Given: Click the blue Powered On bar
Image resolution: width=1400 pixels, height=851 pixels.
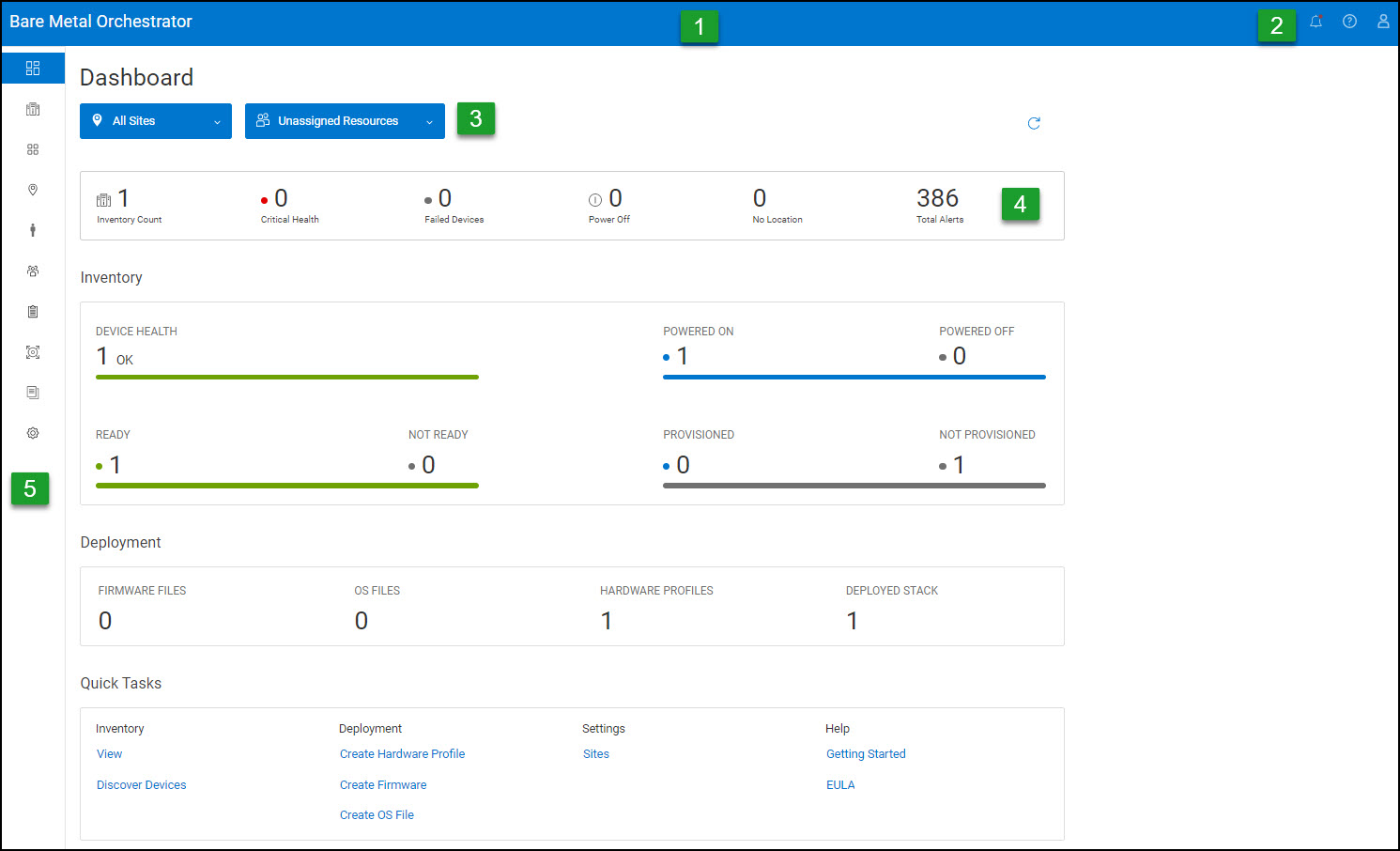Looking at the screenshot, I should tap(854, 378).
